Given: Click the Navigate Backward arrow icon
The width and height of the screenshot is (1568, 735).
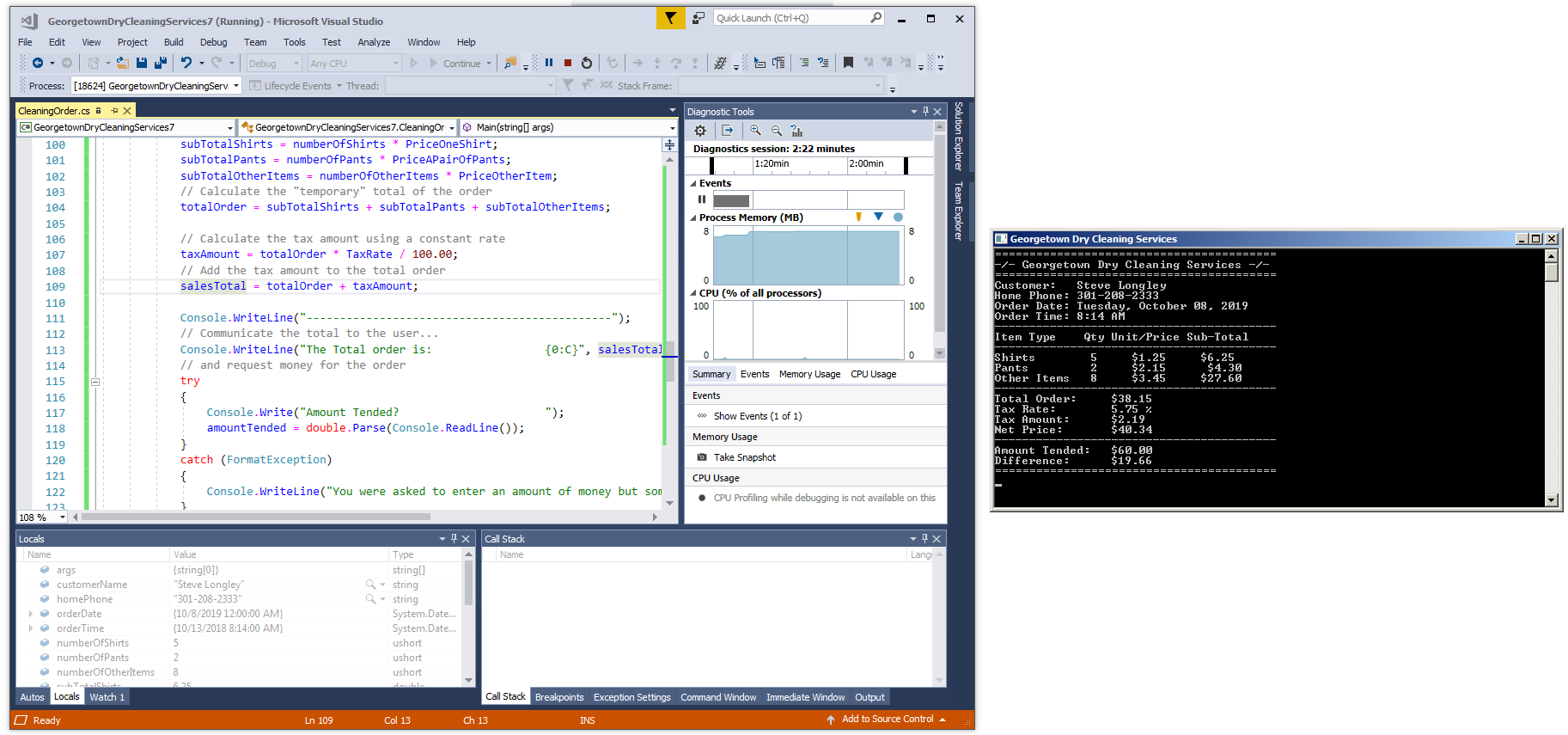Looking at the screenshot, I should pyautogui.click(x=38, y=63).
